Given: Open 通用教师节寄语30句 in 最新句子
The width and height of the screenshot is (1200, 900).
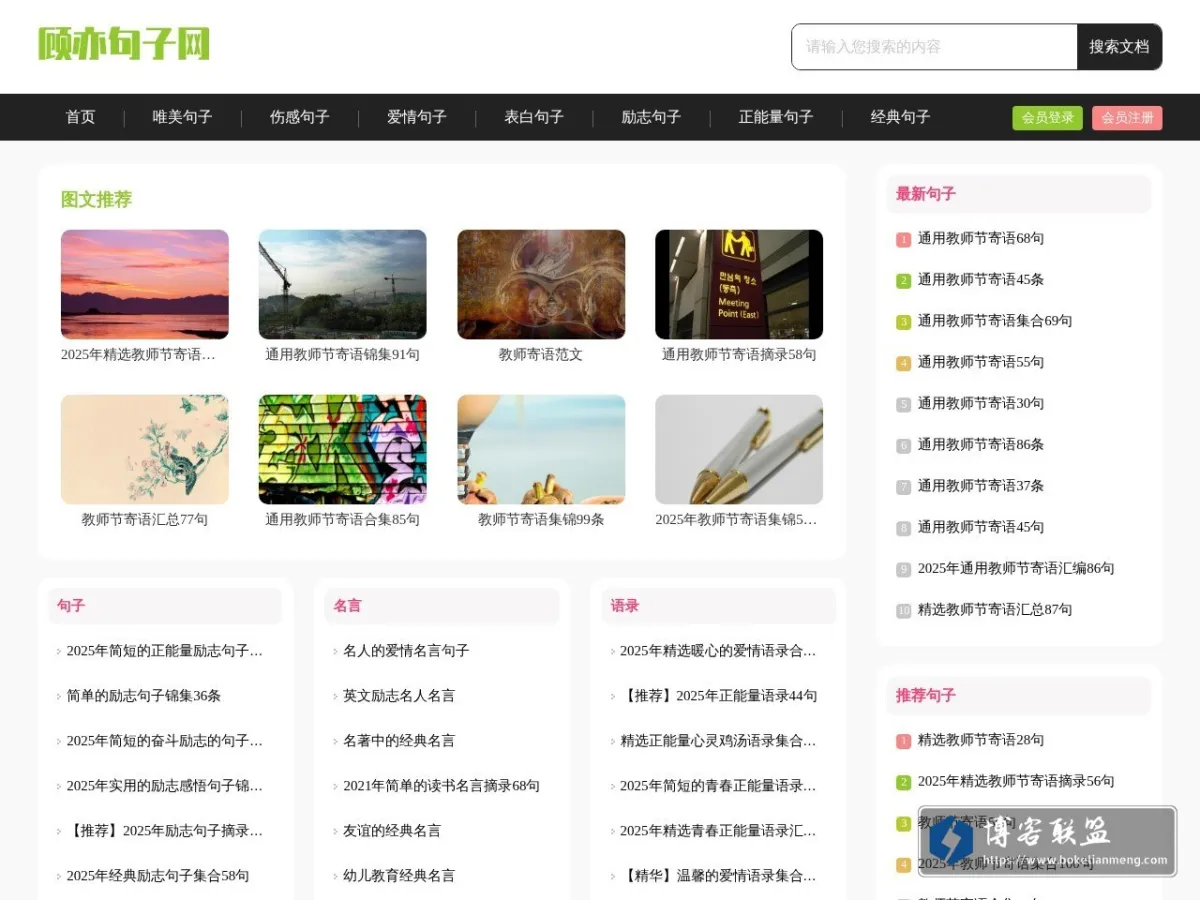Looking at the screenshot, I should (981, 403).
